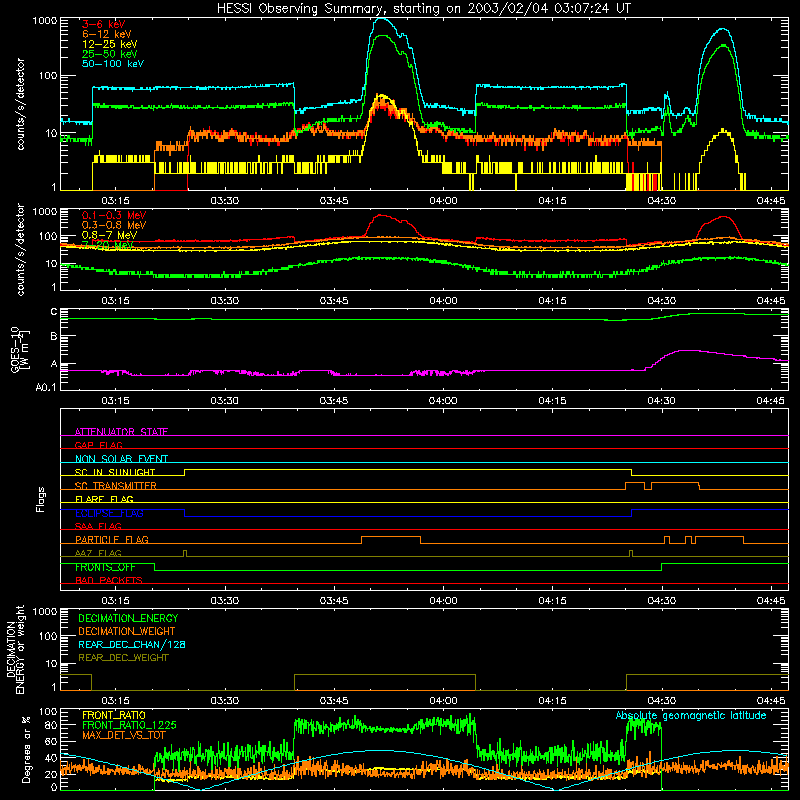Select the cyan 50-100 keV legend entry
The width and height of the screenshot is (800, 800).
pyautogui.click(x=113, y=64)
